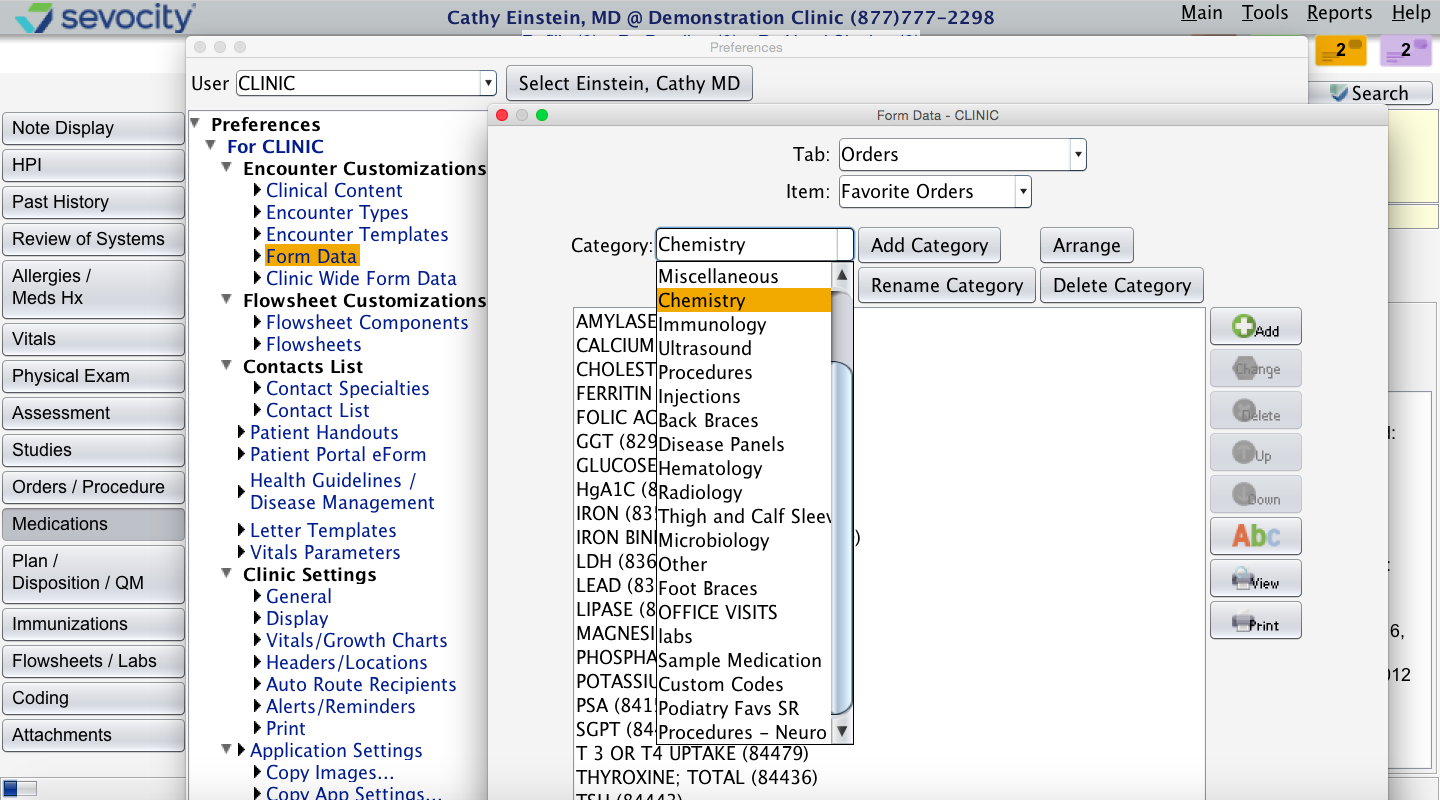Click the category list scroll down arrow
Viewport: 1440px width, 800px height.
[842, 732]
